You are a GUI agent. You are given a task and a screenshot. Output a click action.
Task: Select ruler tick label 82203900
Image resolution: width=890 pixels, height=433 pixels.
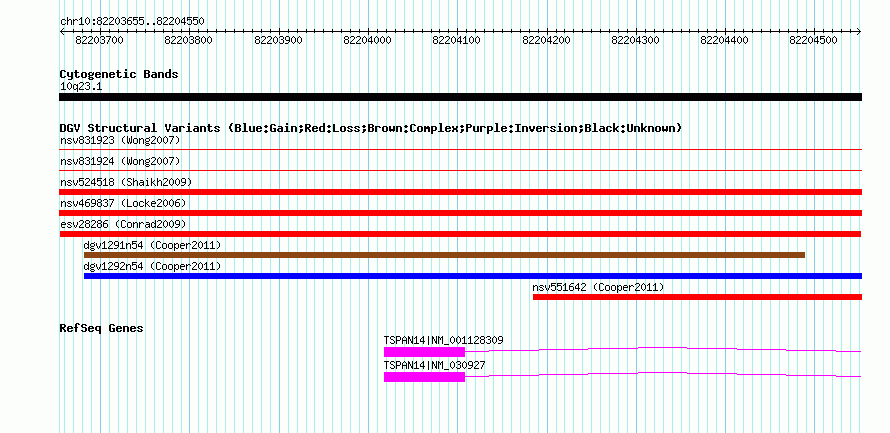278,40
